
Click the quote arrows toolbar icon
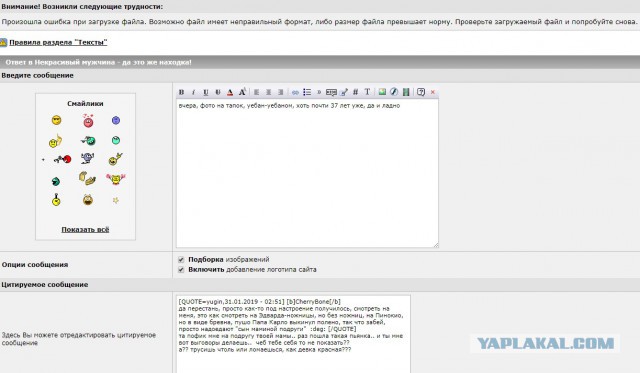[319, 92]
